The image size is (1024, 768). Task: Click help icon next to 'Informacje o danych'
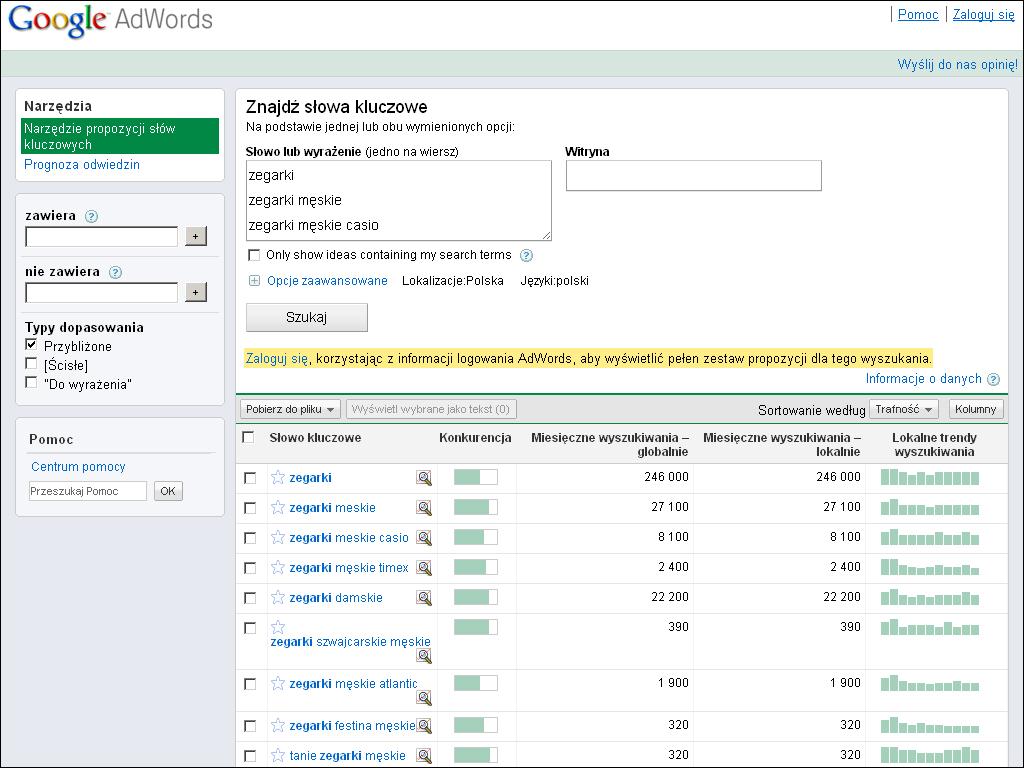993,379
